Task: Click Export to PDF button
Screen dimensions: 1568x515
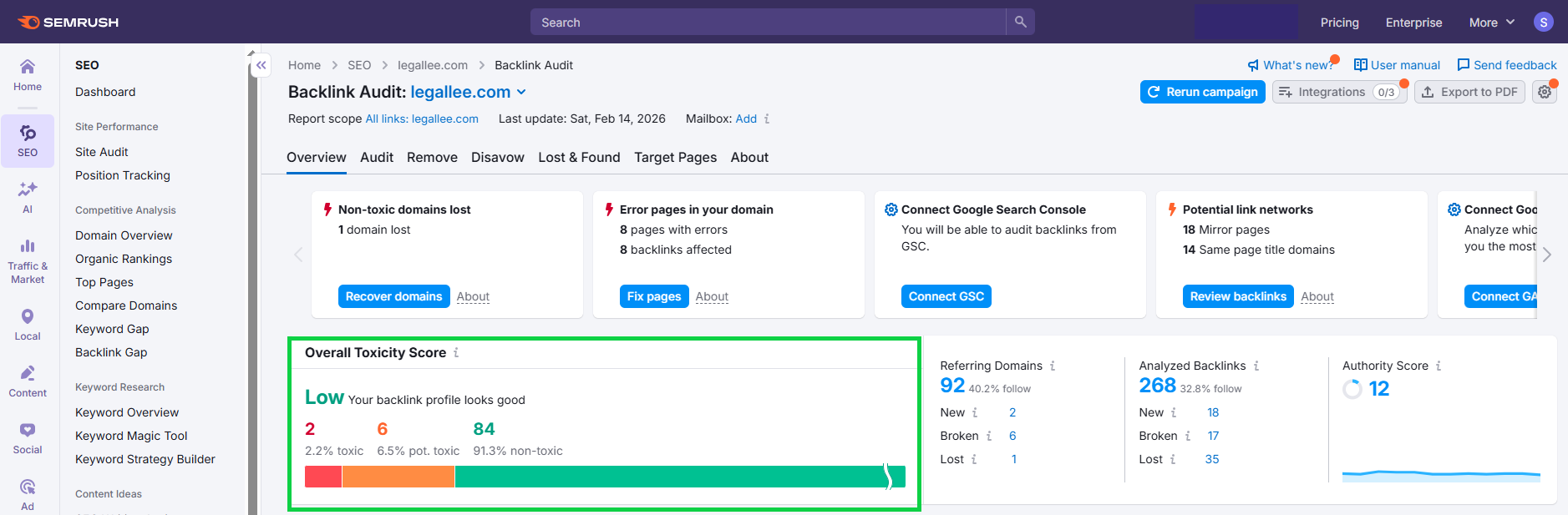Action: 1469,92
